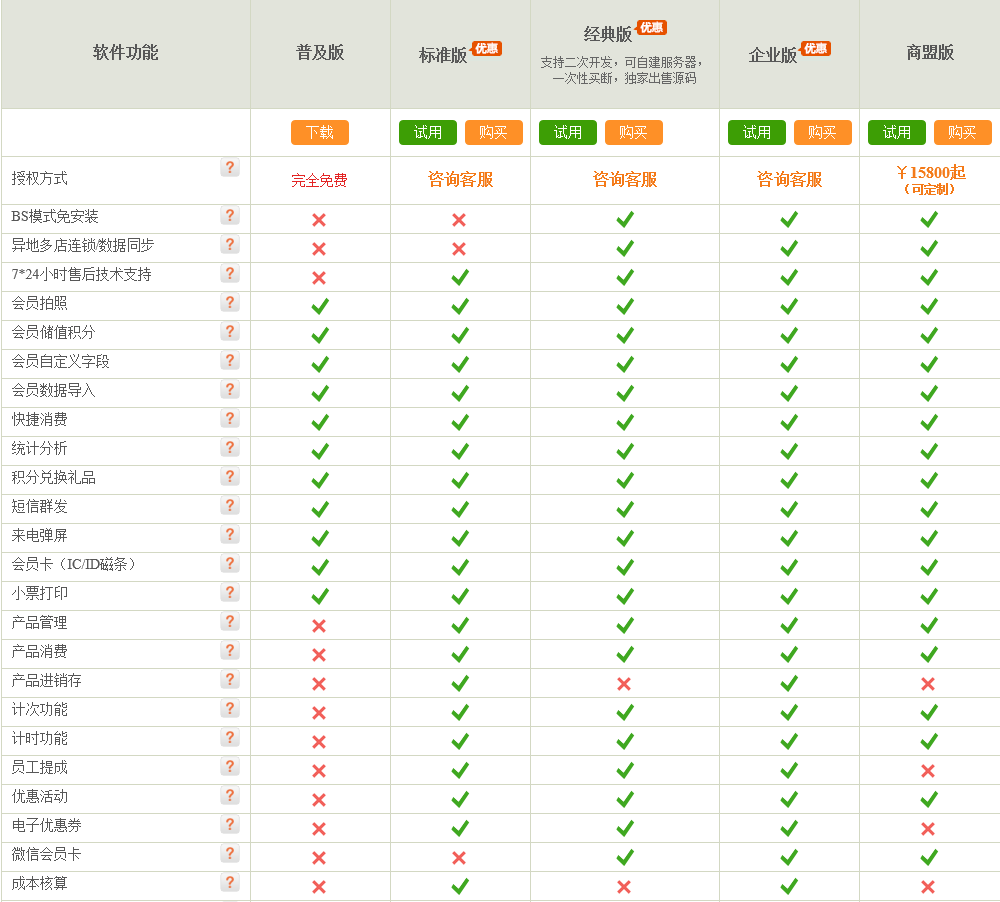This screenshot has width=1000, height=902.
Task: Click 购买 button under 商盟版
Action: pyautogui.click(x=962, y=132)
